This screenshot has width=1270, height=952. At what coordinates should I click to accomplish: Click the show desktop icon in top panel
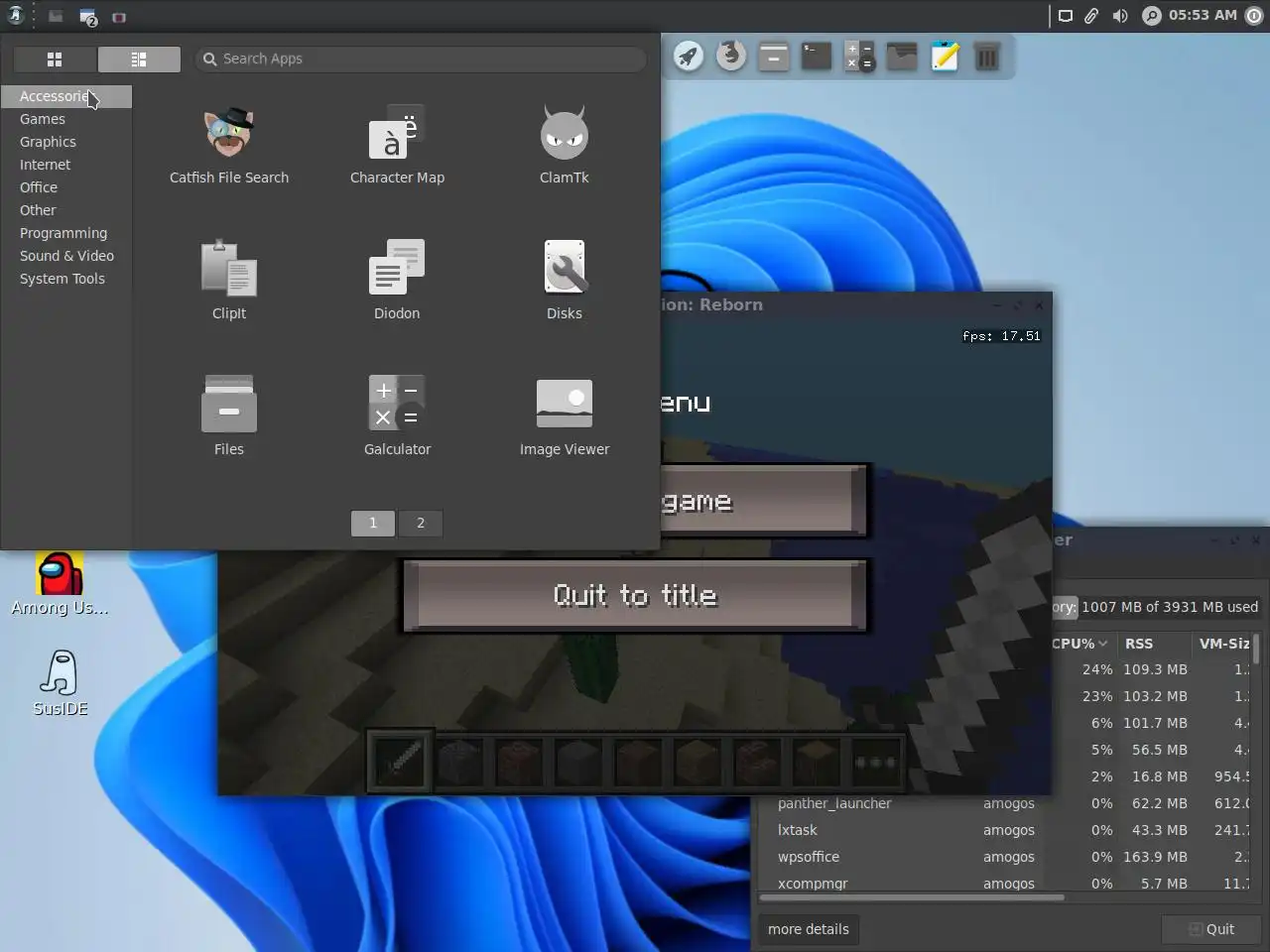click(x=56, y=17)
